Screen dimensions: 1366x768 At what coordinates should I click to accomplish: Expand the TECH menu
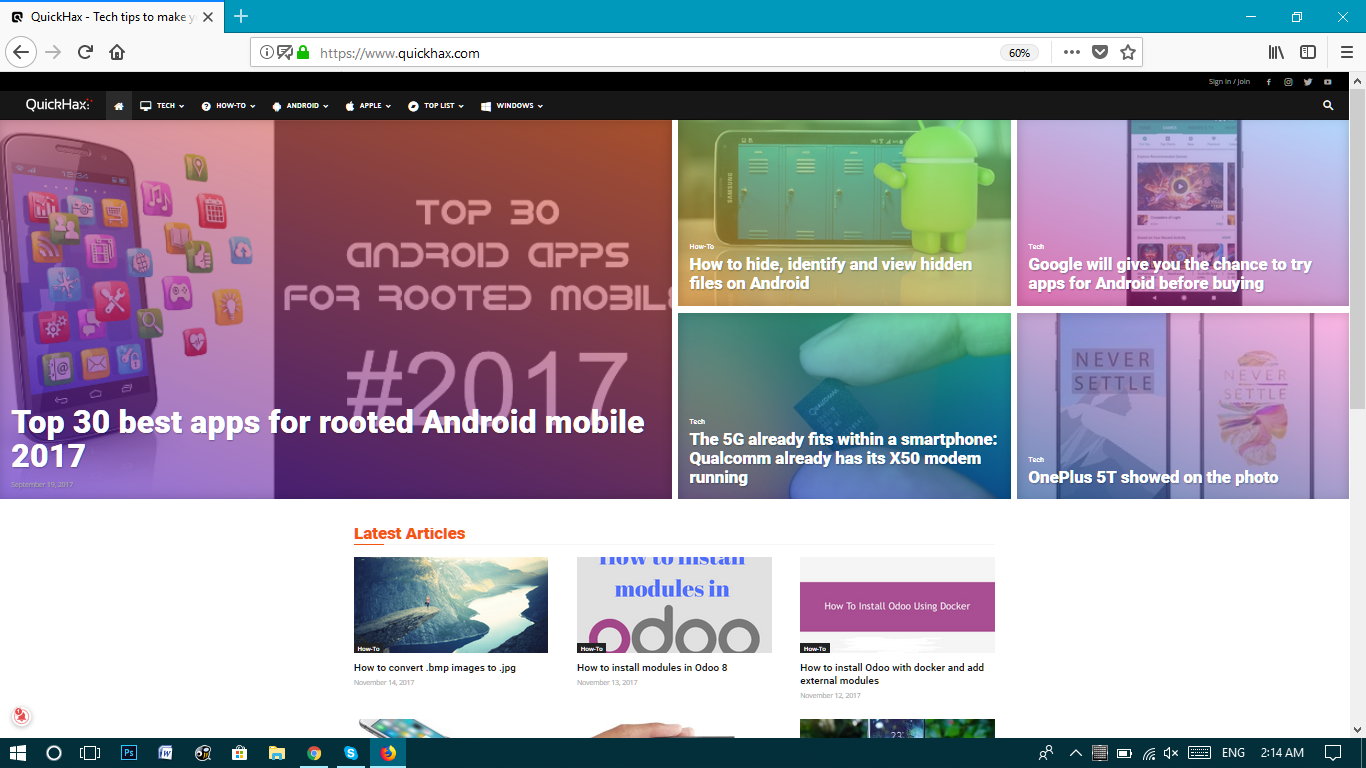(x=162, y=105)
